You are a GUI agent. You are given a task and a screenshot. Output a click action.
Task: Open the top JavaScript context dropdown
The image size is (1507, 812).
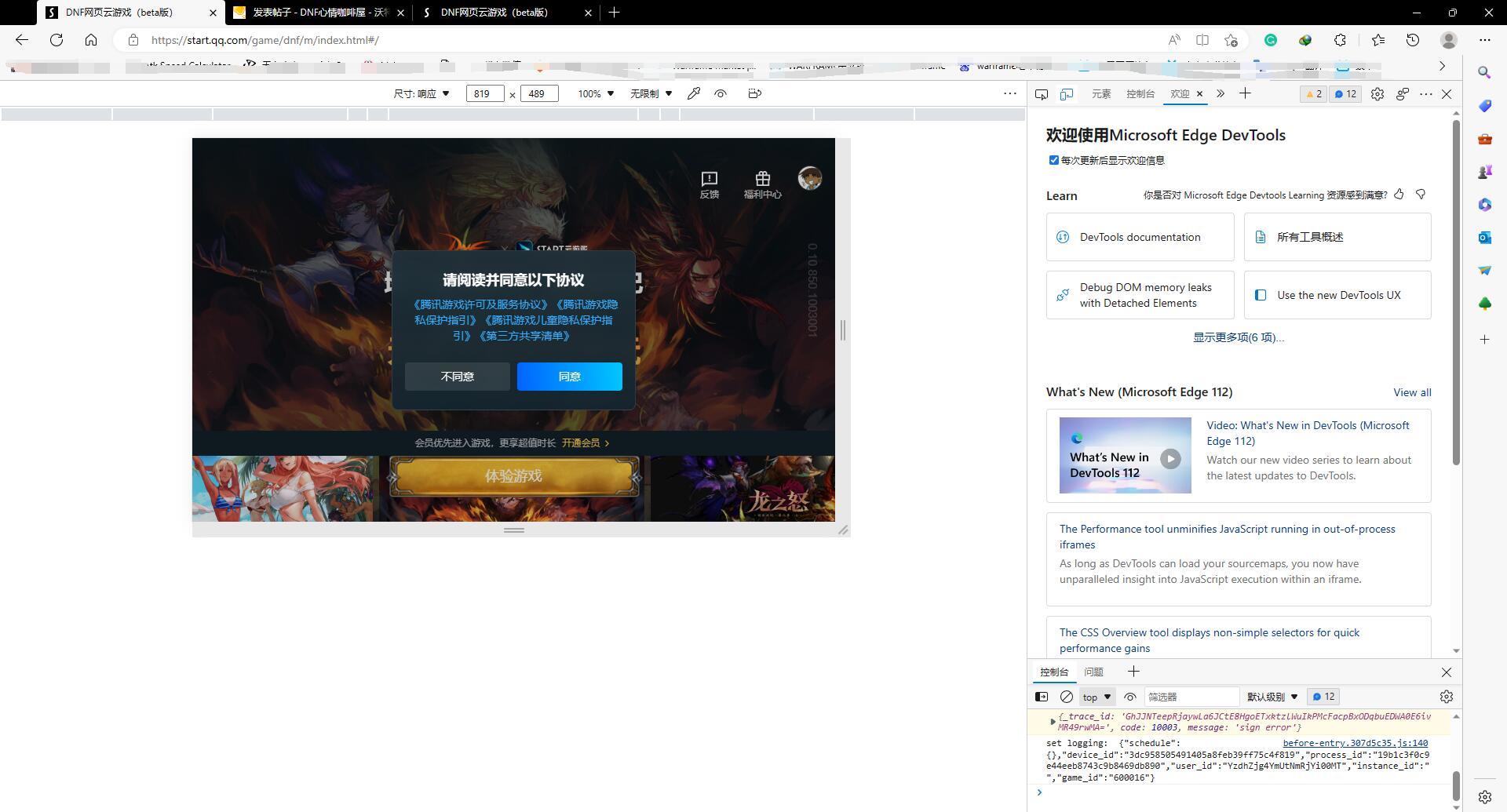pos(1097,697)
